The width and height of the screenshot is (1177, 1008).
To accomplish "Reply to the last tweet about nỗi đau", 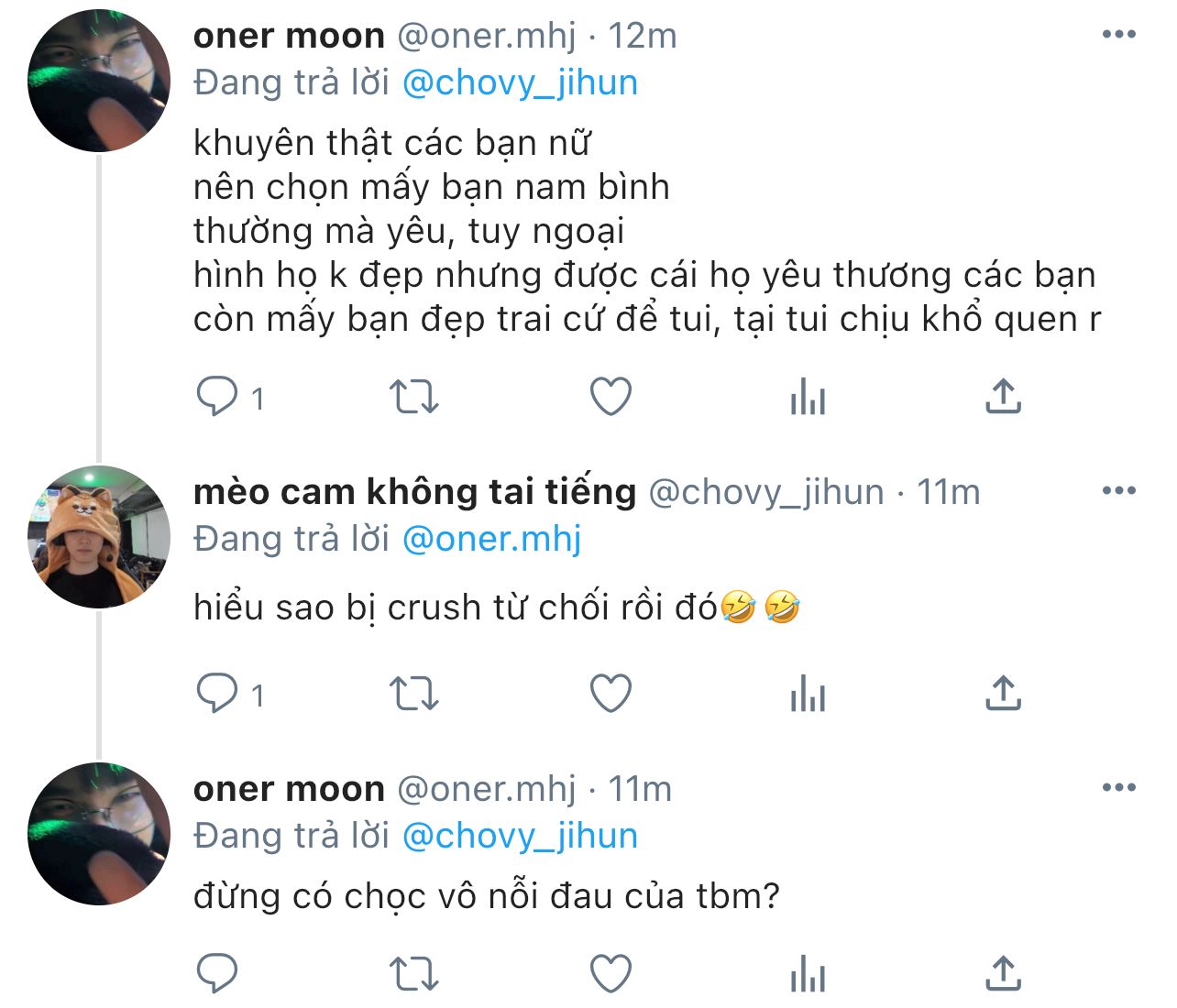I will click(217, 973).
